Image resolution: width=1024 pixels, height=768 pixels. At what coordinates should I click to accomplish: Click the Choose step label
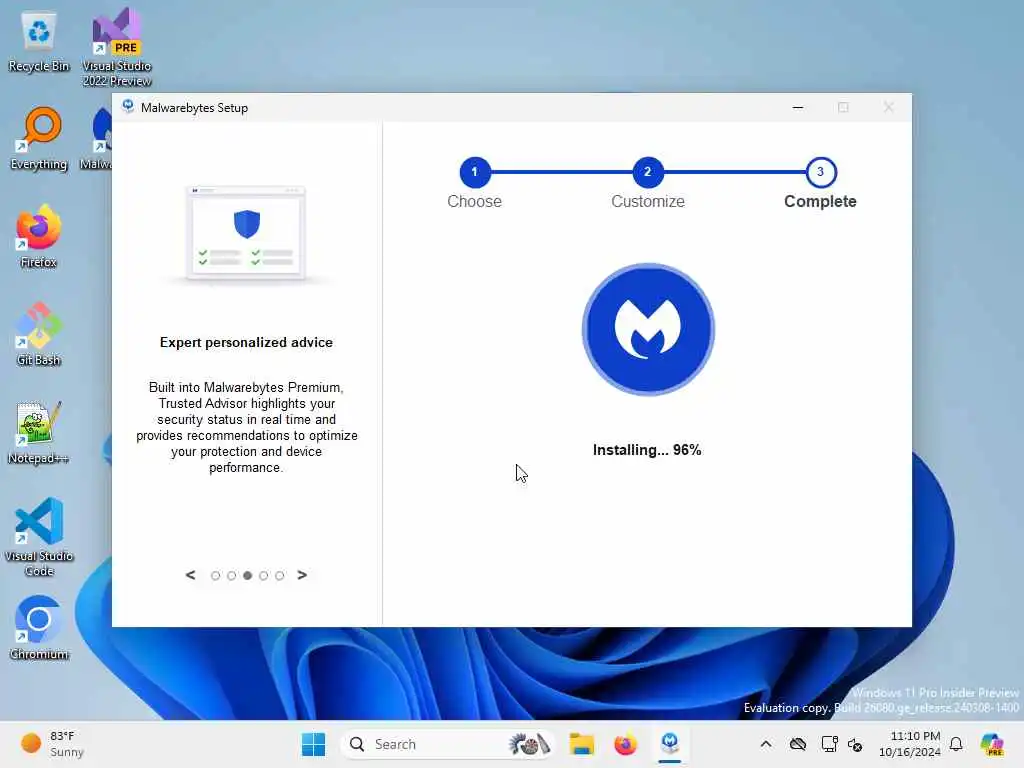[474, 201]
